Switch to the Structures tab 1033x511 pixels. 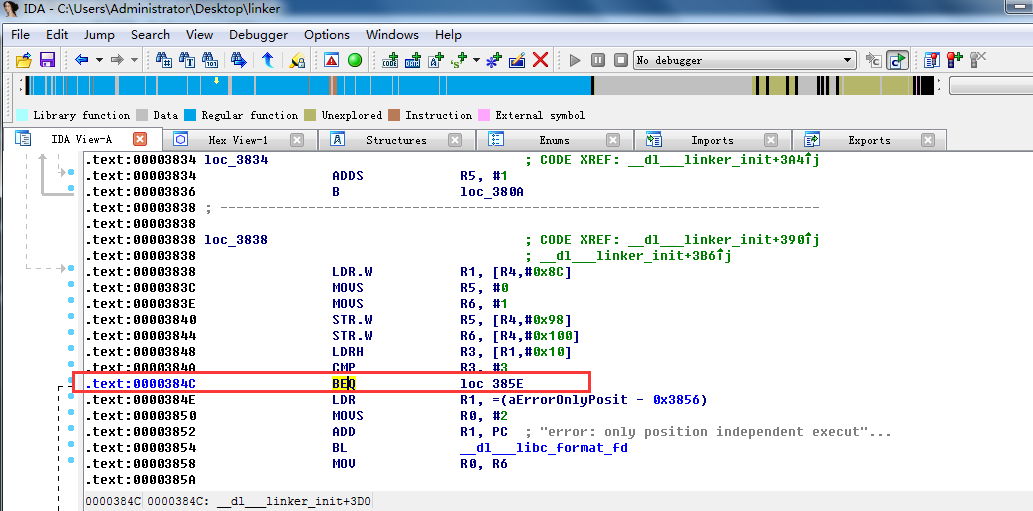click(396, 140)
